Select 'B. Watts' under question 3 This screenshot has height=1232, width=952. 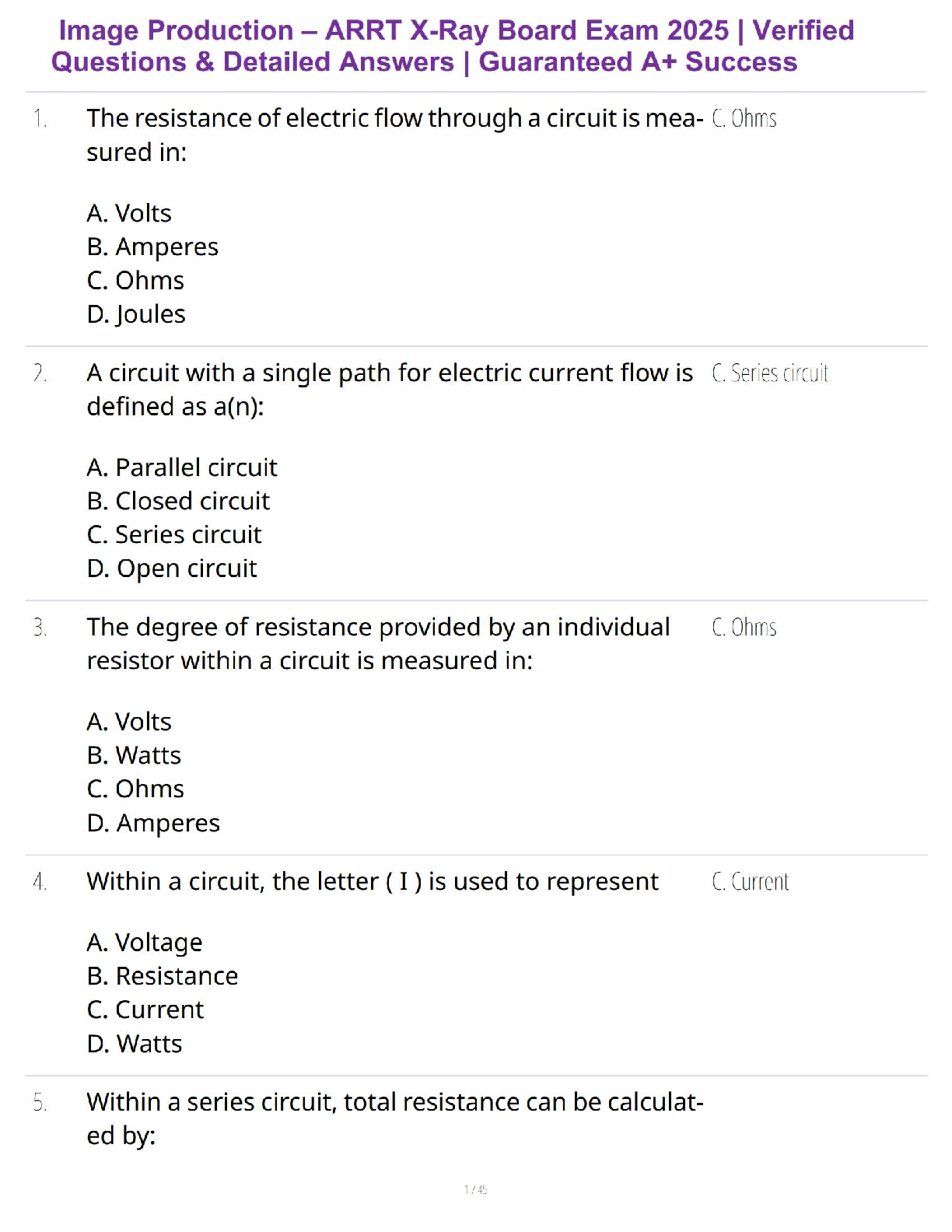tap(134, 755)
